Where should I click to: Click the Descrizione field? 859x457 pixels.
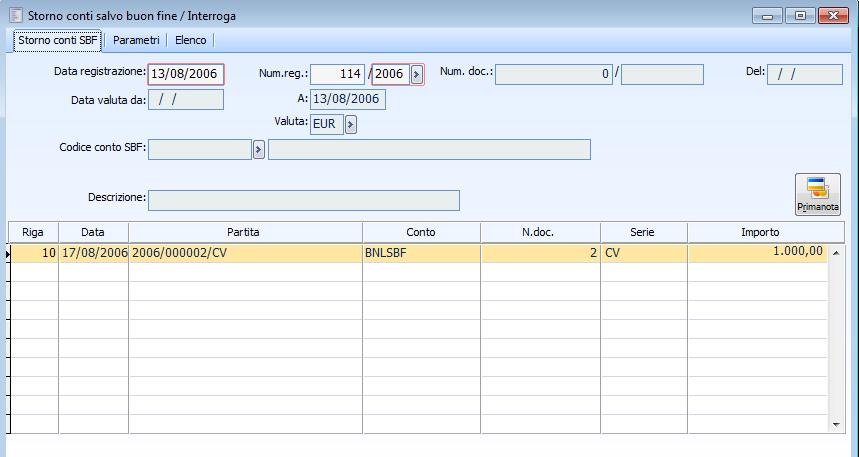point(304,201)
